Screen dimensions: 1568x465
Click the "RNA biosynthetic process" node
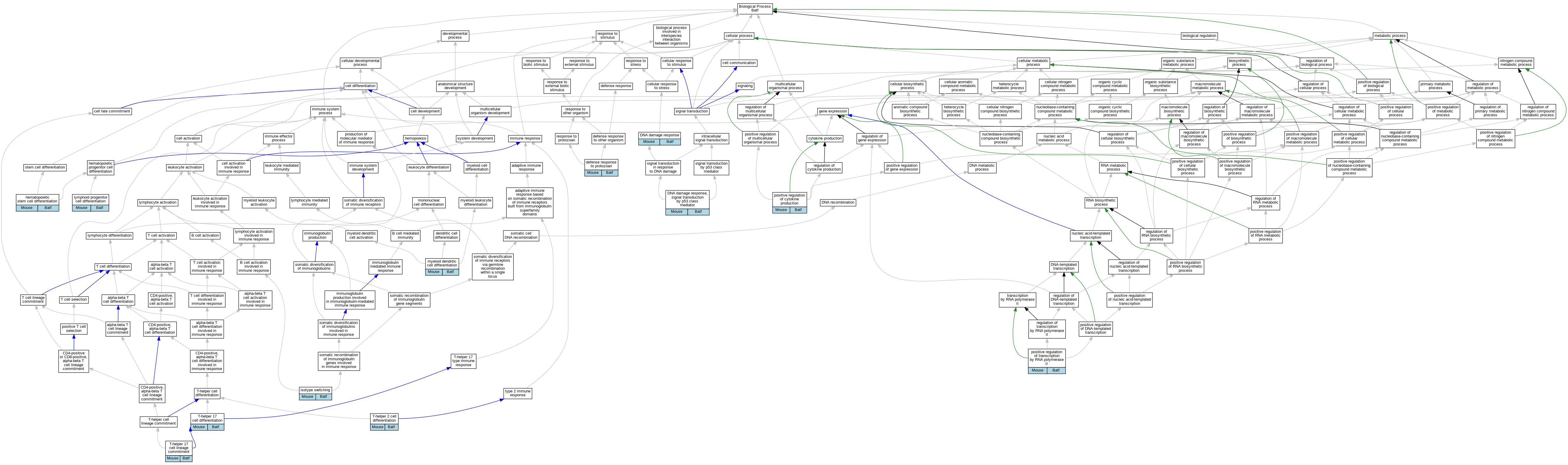[x=1101, y=202]
